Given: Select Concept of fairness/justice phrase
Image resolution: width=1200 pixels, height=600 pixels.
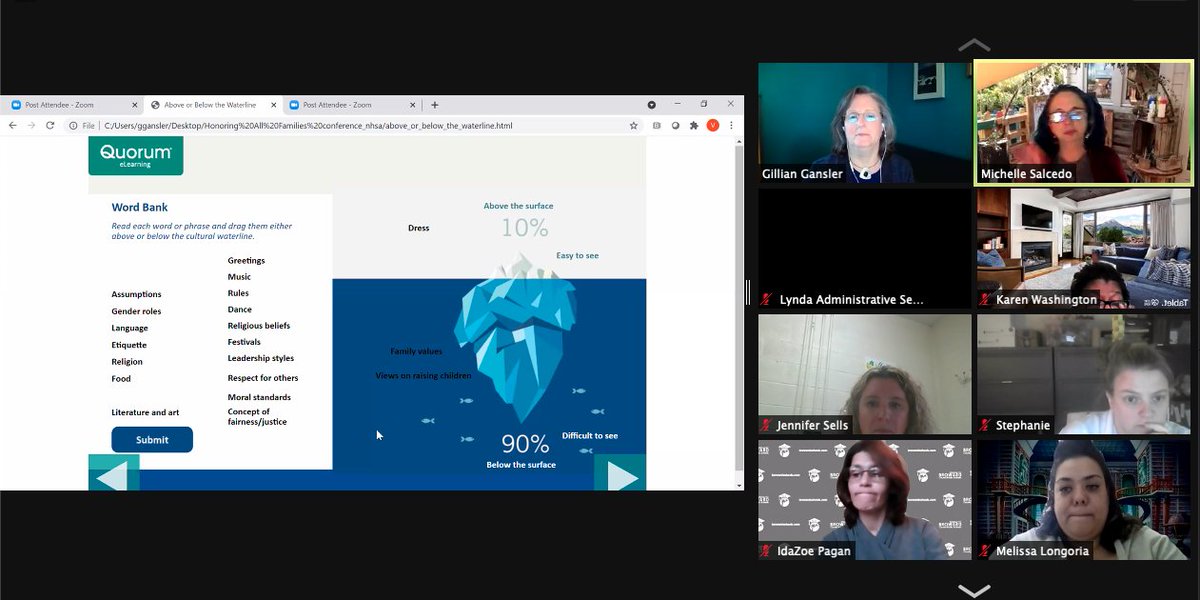Looking at the screenshot, I should tap(257, 417).
